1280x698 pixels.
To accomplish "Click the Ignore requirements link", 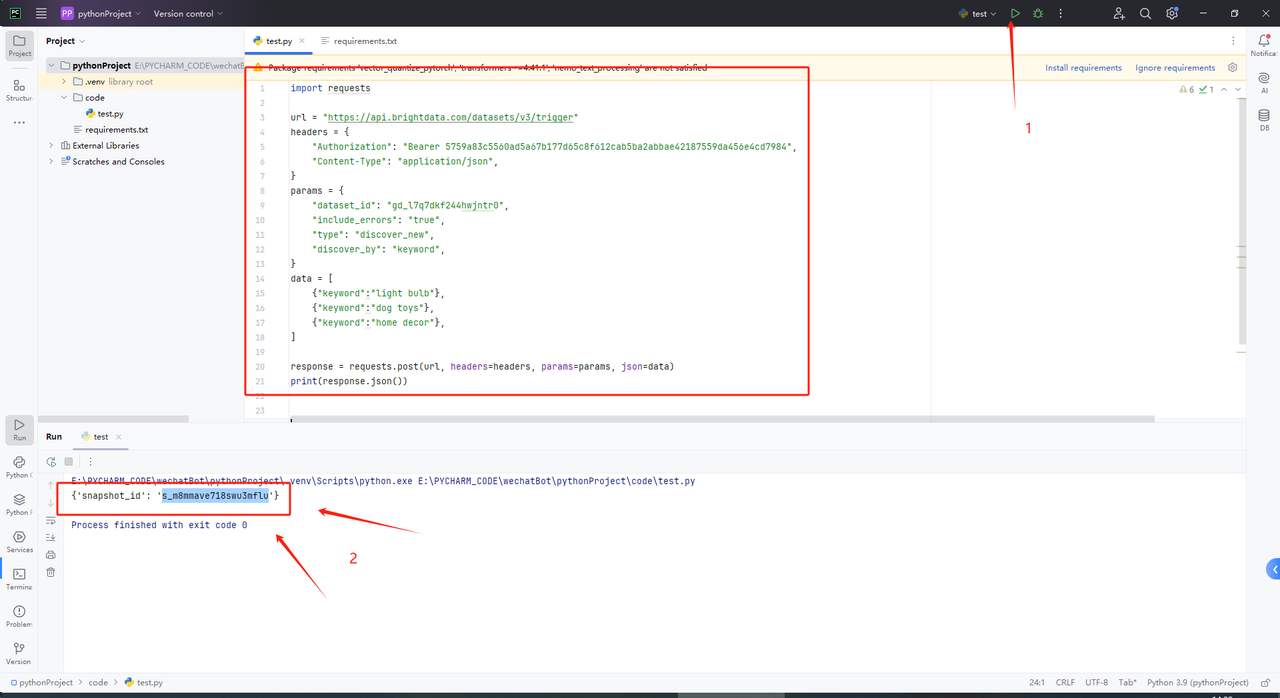I will tap(1175, 68).
